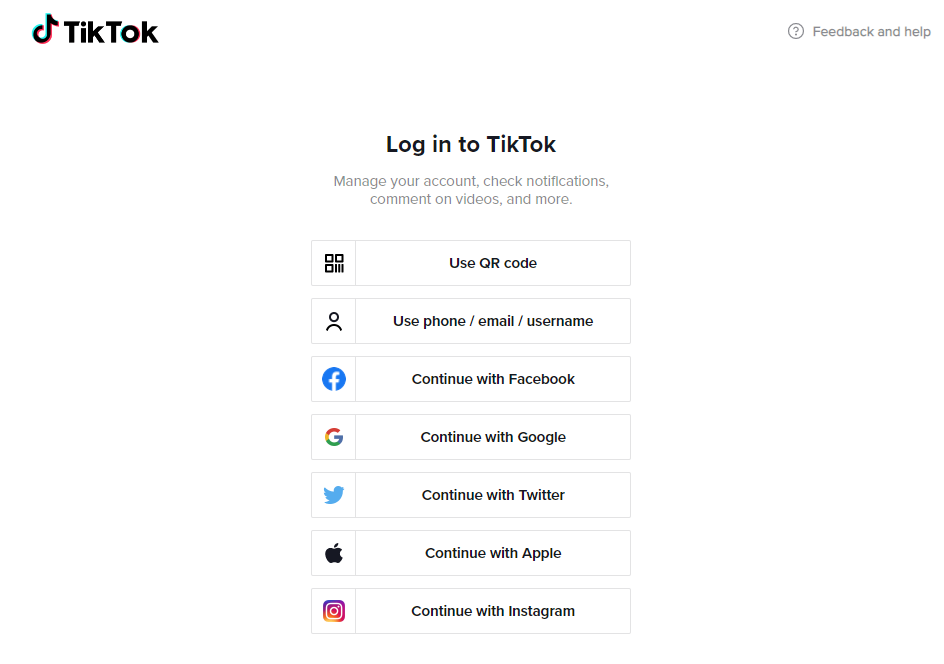Select the Use QR code label
944x664 pixels.
tap(493, 263)
